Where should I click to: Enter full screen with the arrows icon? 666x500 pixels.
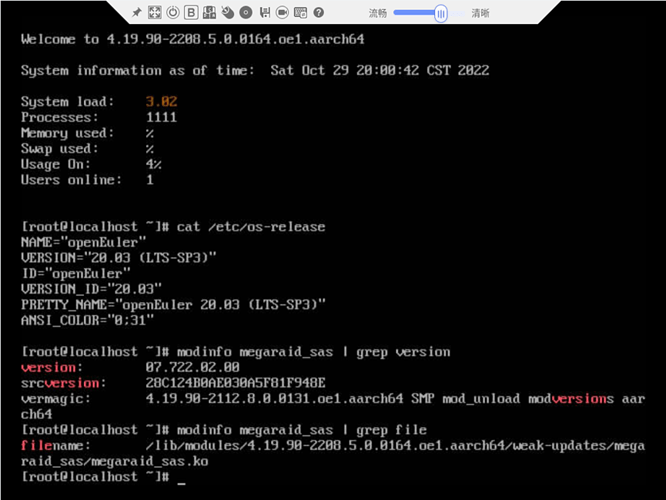pyautogui.click(x=155, y=13)
